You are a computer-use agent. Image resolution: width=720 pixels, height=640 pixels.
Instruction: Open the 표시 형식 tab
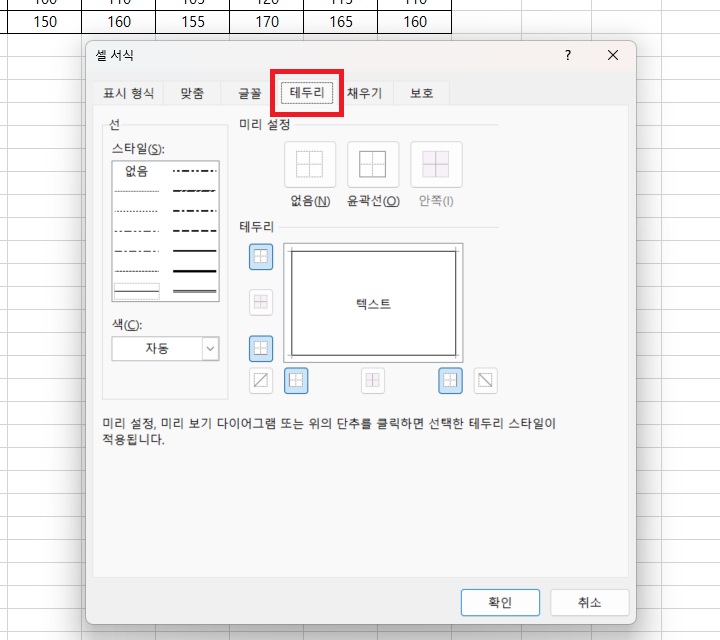coord(128,93)
